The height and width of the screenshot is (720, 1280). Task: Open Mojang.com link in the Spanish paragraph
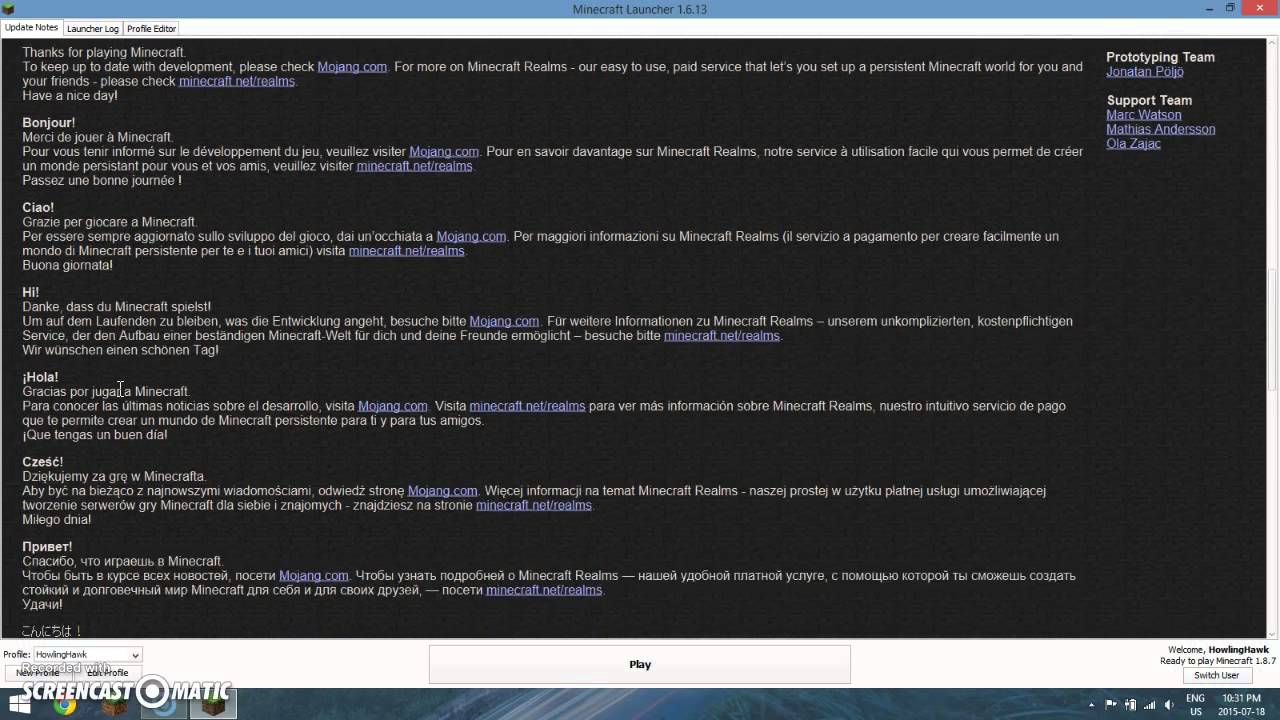393,406
